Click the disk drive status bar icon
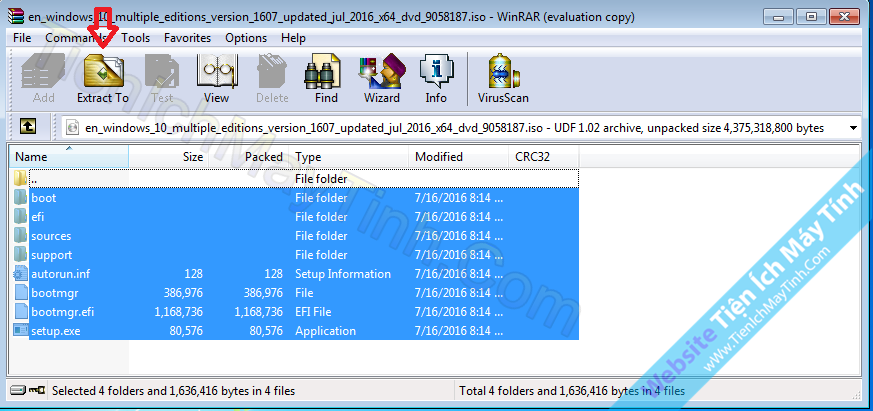The image size is (873, 411). tap(18, 390)
